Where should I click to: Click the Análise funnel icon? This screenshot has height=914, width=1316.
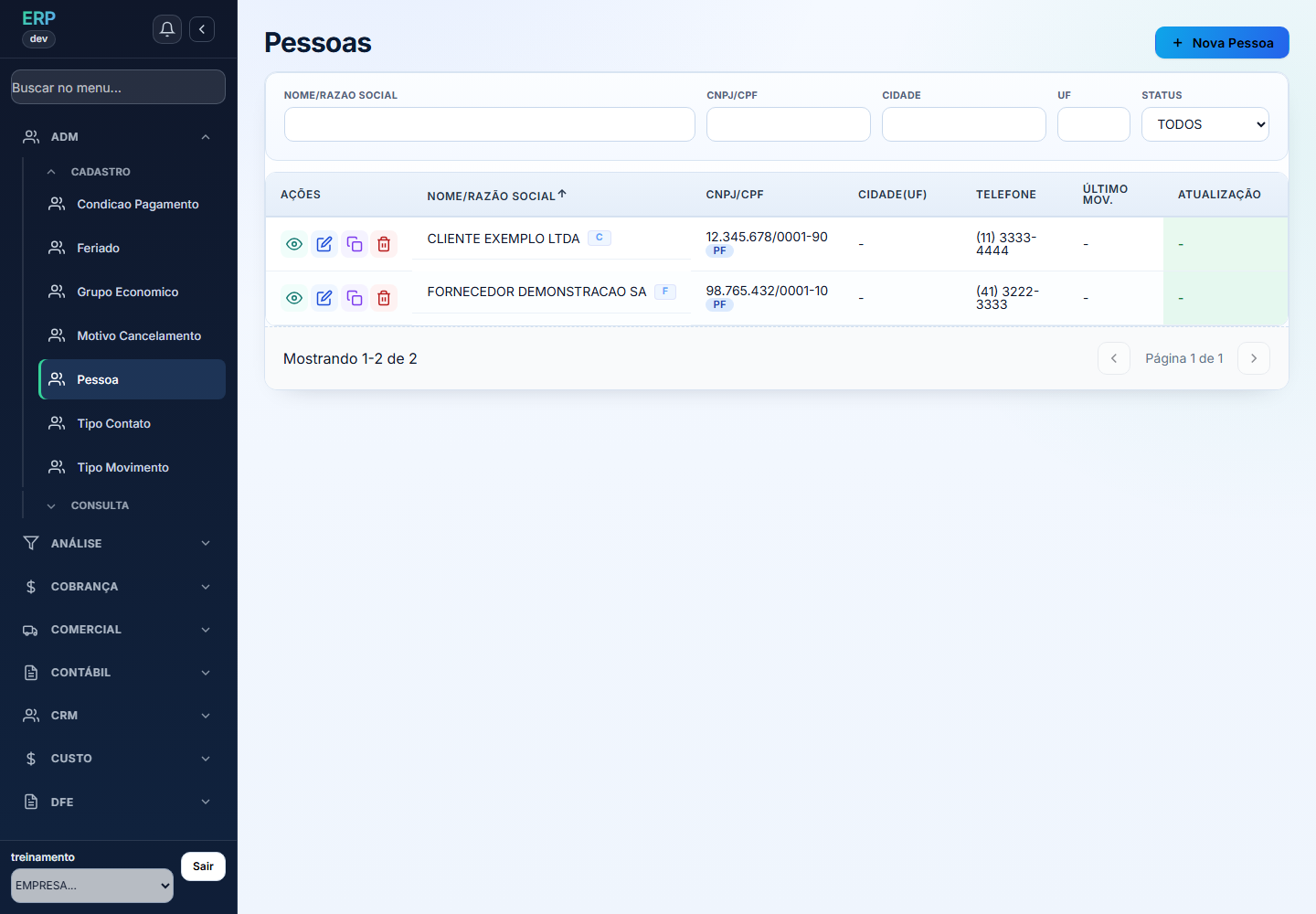pyautogui.click(x=31, y=543)
